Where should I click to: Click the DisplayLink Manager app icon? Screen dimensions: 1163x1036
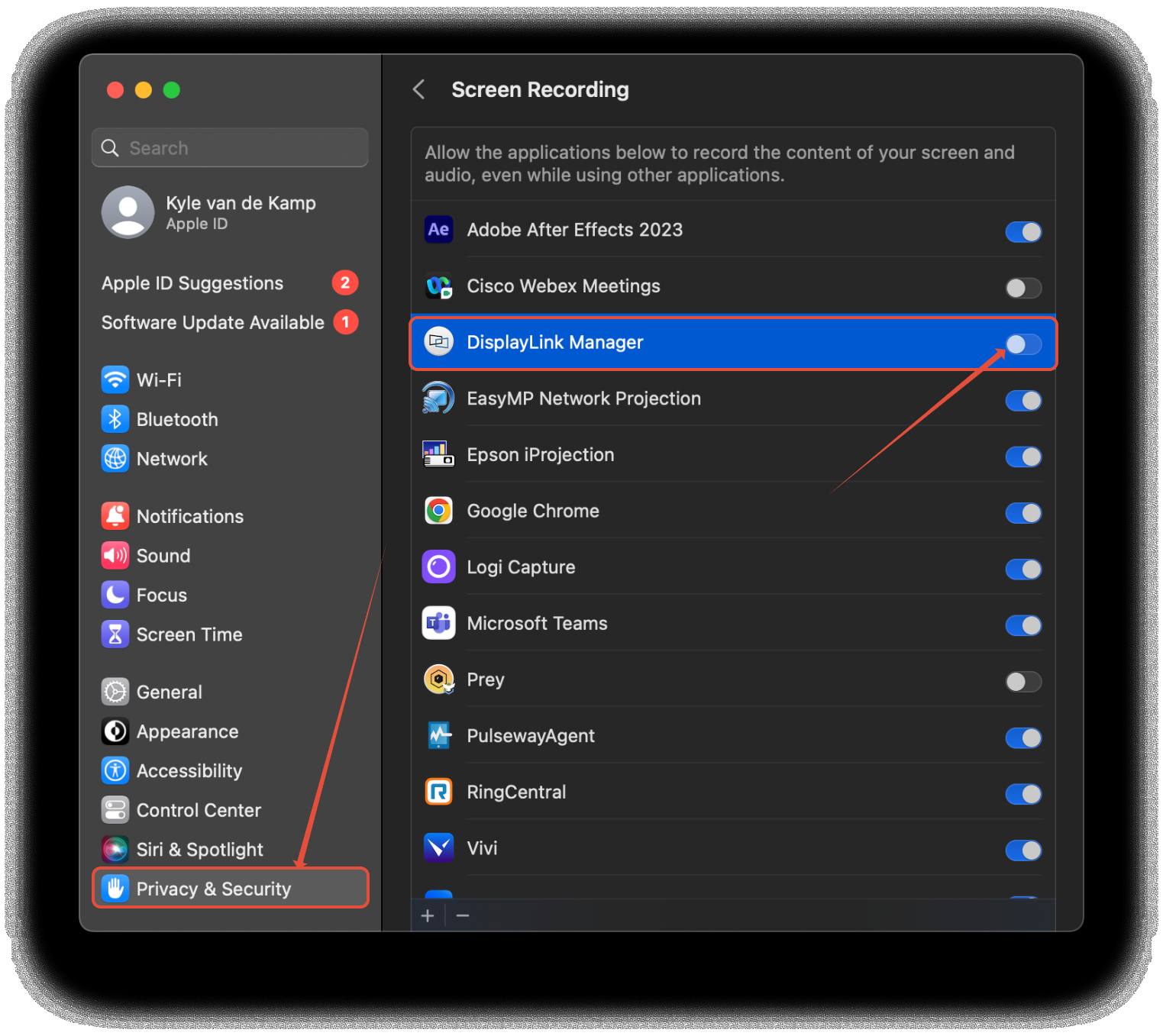point(438,342)
